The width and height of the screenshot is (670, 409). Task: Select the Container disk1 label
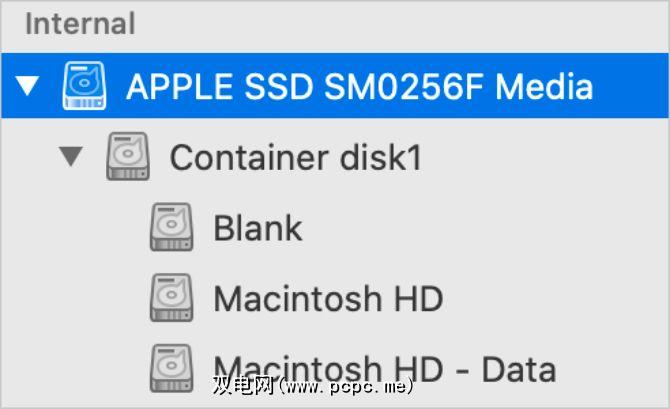pos(296,158)
